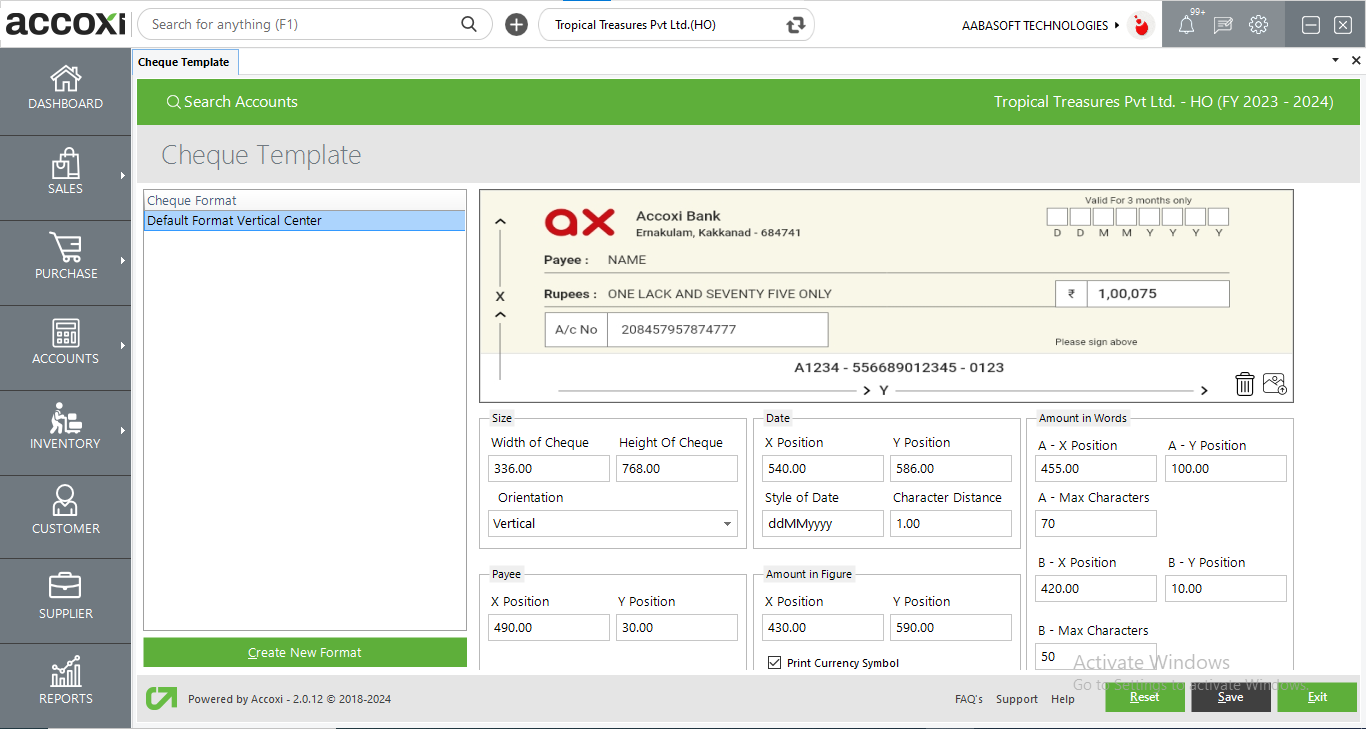Click the Create New Format button
Image resolution: width=1366 pixels, height=729 pixels.
[x=305, y=652]
